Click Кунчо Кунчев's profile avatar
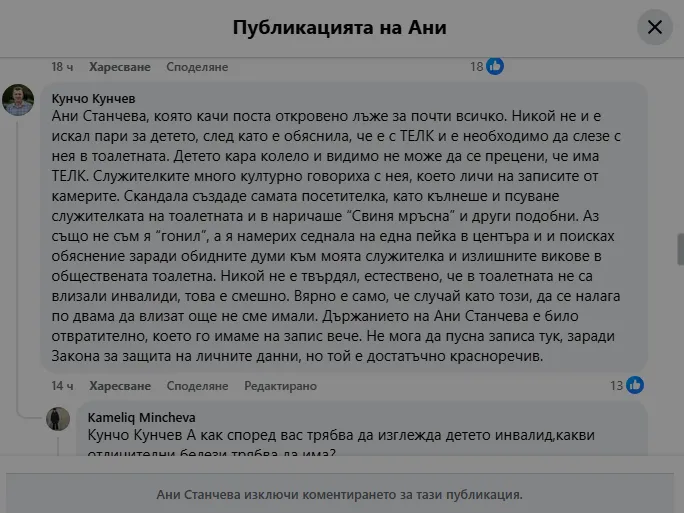This screenshot has width=684, height=513. pyautogui.click(x=18, y=100)
